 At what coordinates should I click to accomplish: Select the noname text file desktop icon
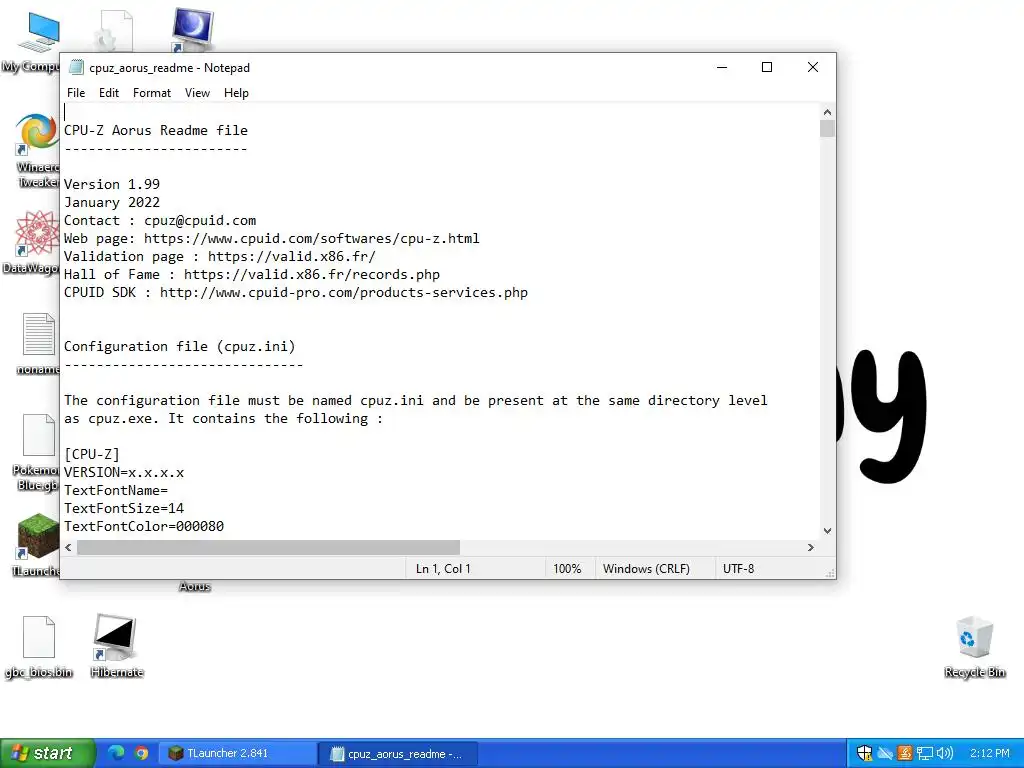[x=39, y=343]
